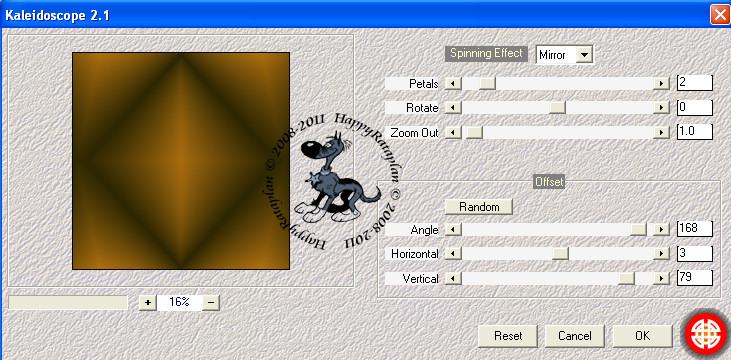Image resolution: width=731 pixels, height=360 pixels.
Task: Click the Petals slider left arrow
Action: (x=453, y=83)
